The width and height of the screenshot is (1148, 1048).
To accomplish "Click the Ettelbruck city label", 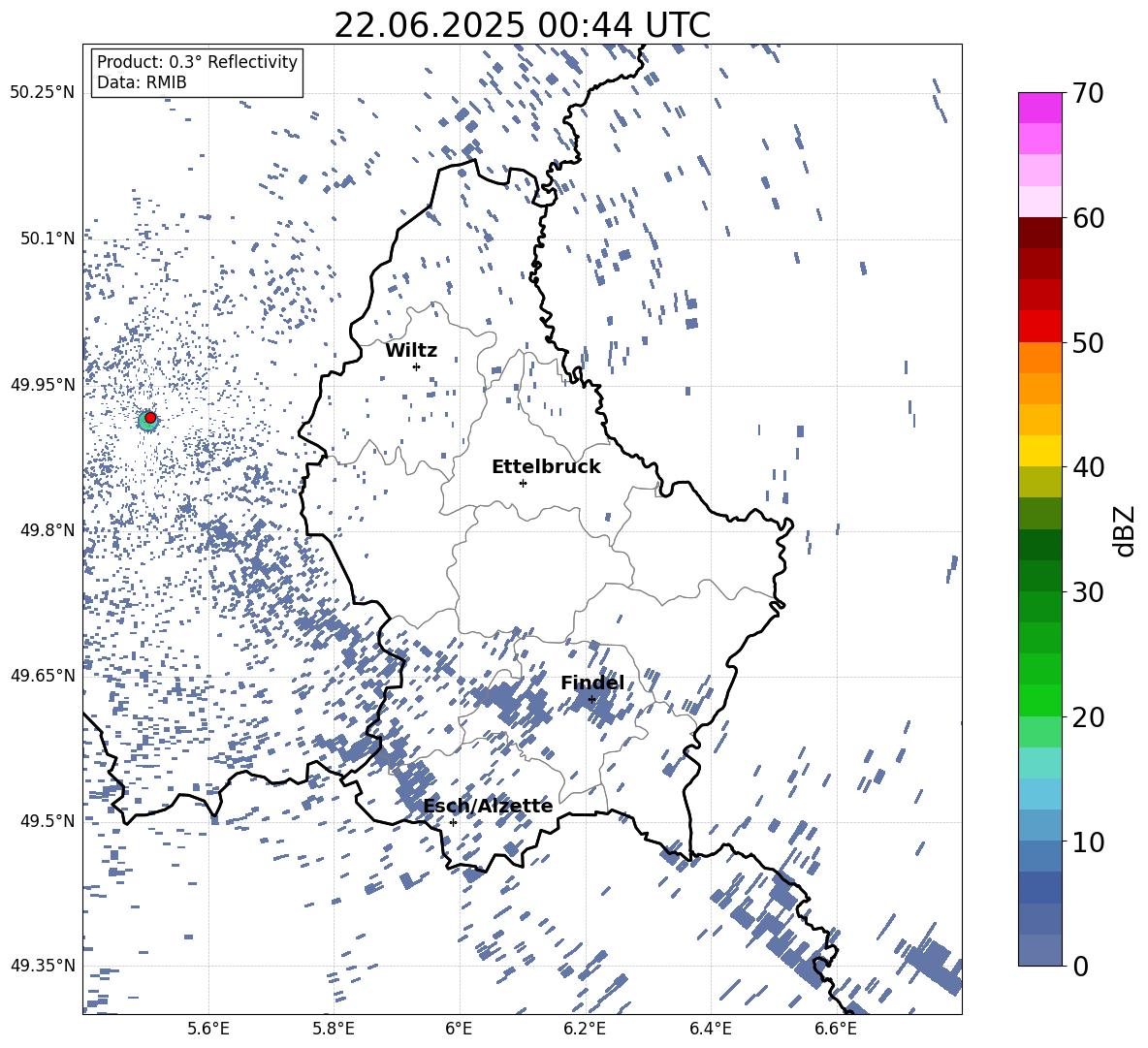I will coord(546,467).
